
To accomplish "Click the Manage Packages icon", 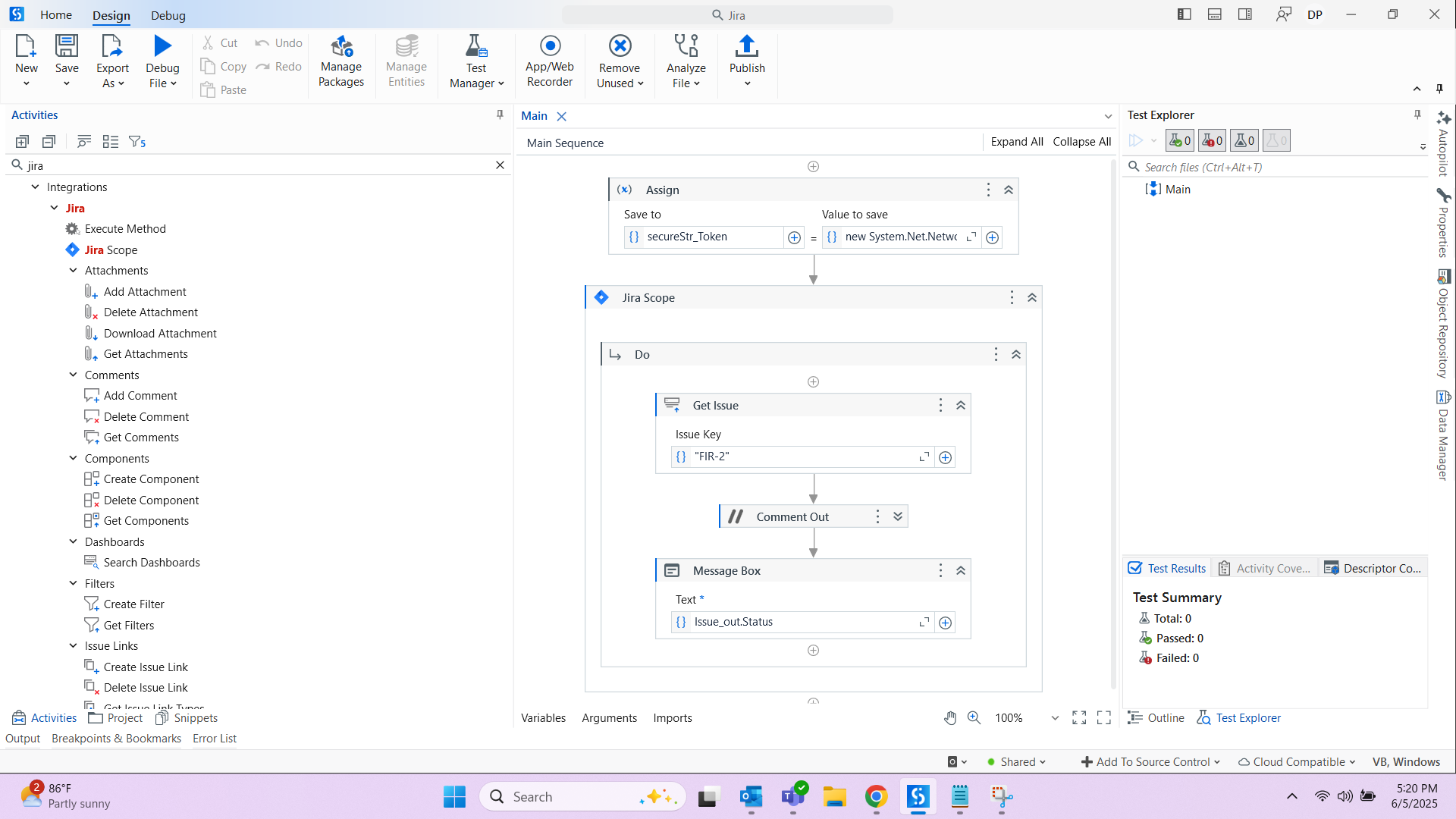I will pos(341,47).
